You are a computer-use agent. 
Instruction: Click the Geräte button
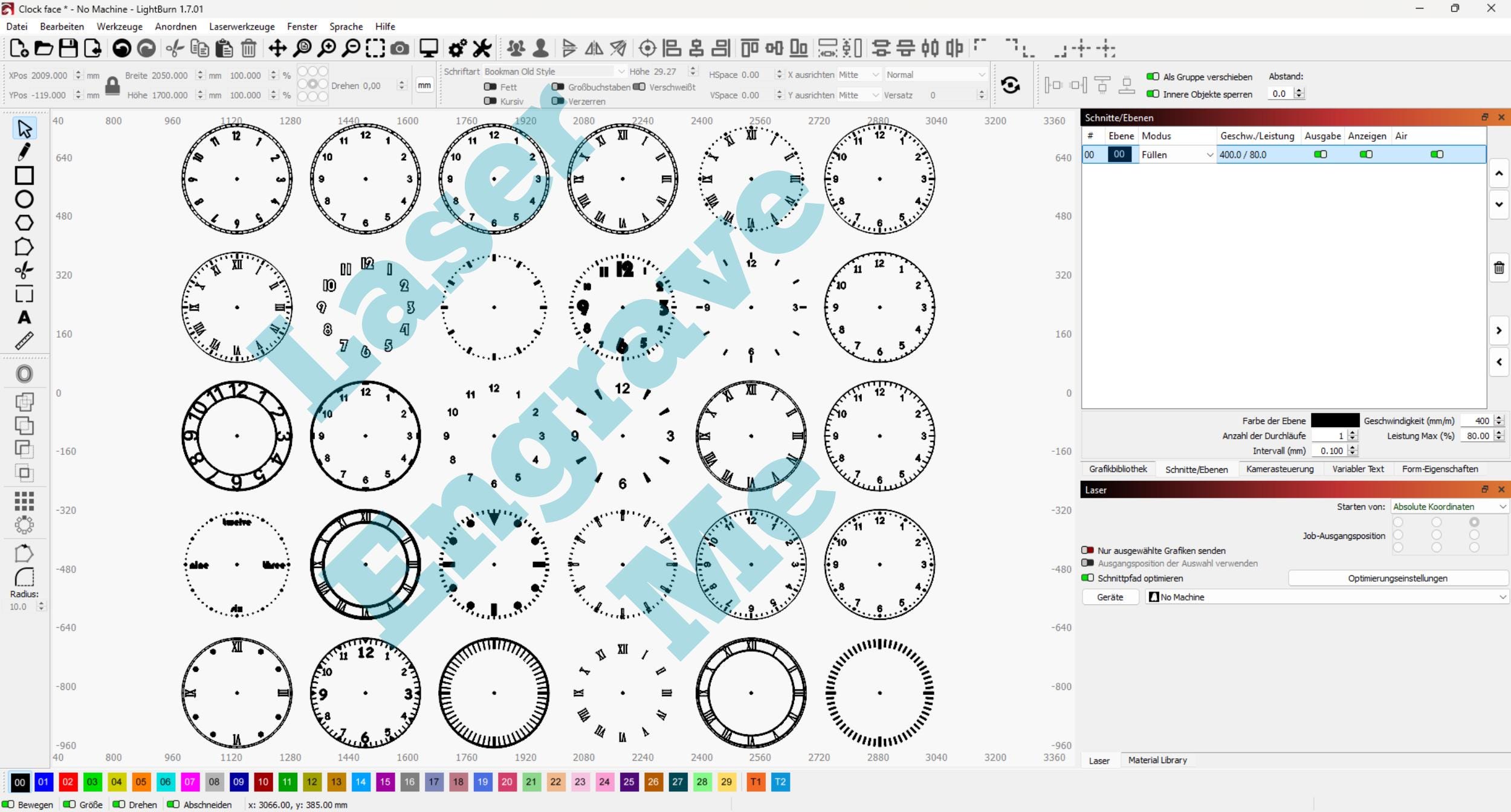click(1110, 597)
